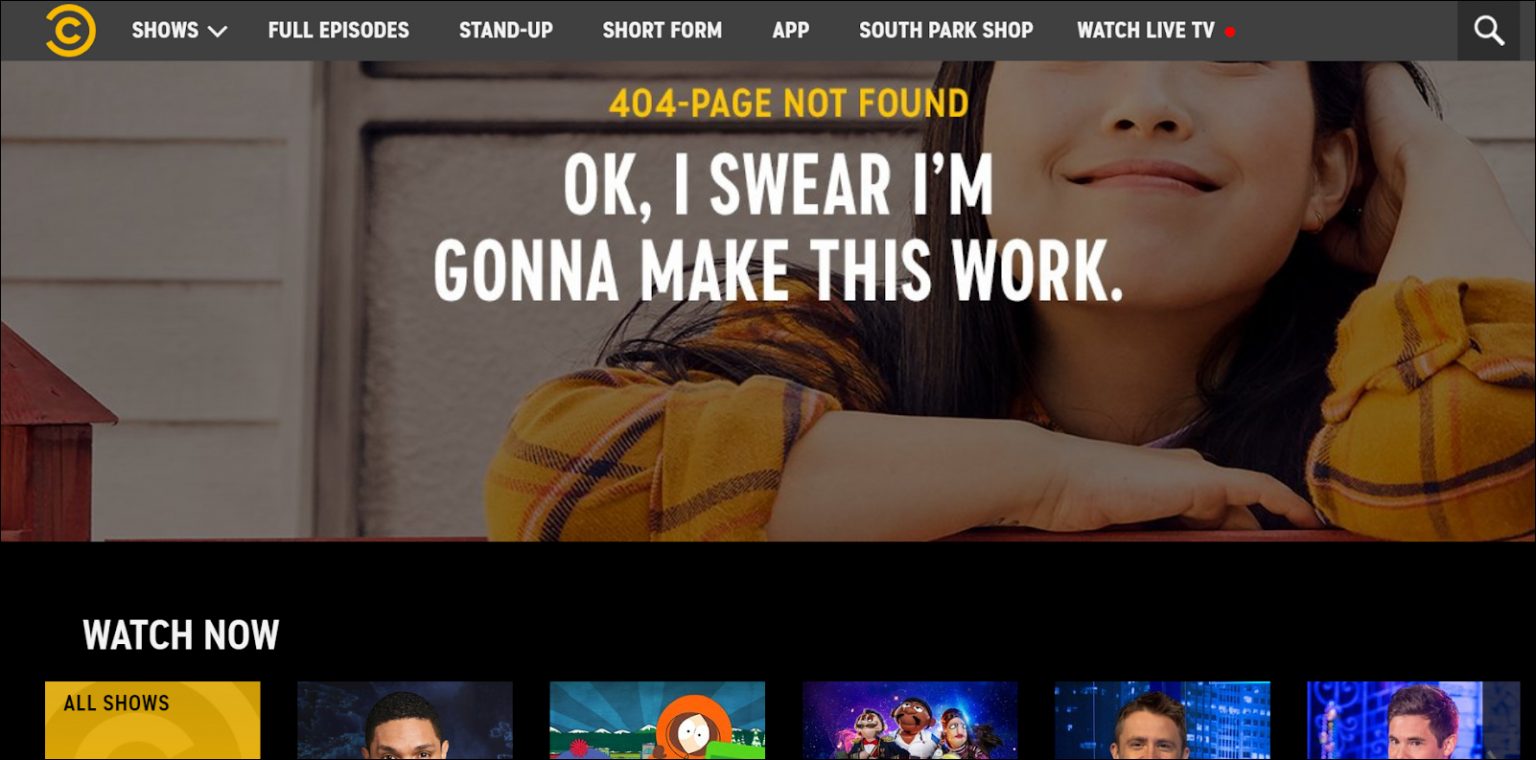Click Watch Live TV

[x=1145, y=30]
